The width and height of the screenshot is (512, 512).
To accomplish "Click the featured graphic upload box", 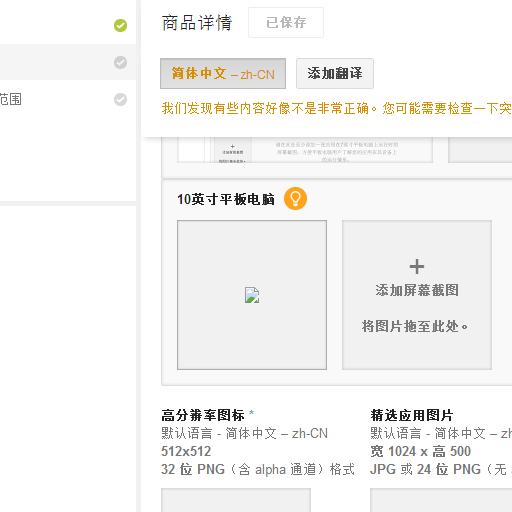I will pyautogui.click(x=441, y=500).
